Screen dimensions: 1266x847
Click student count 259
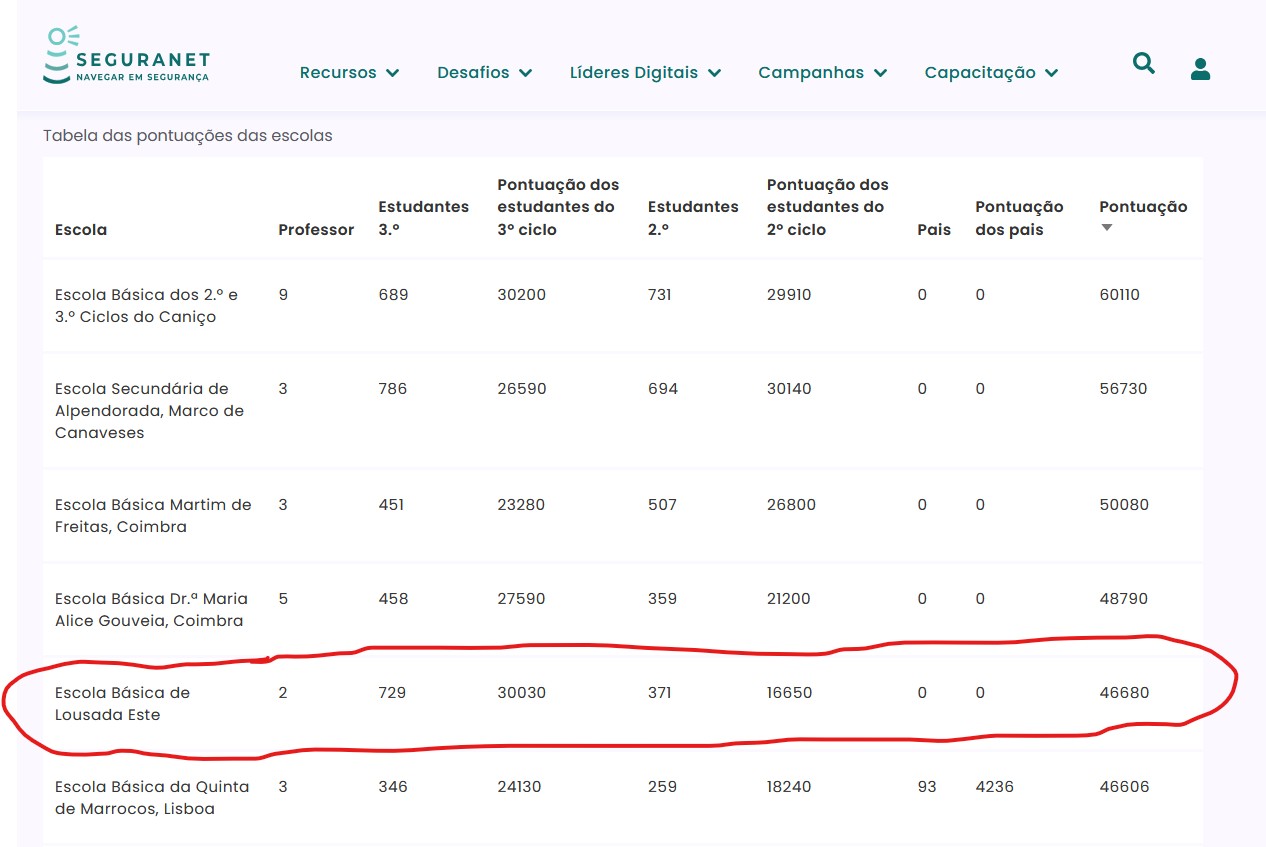click(x=662, y=787)
